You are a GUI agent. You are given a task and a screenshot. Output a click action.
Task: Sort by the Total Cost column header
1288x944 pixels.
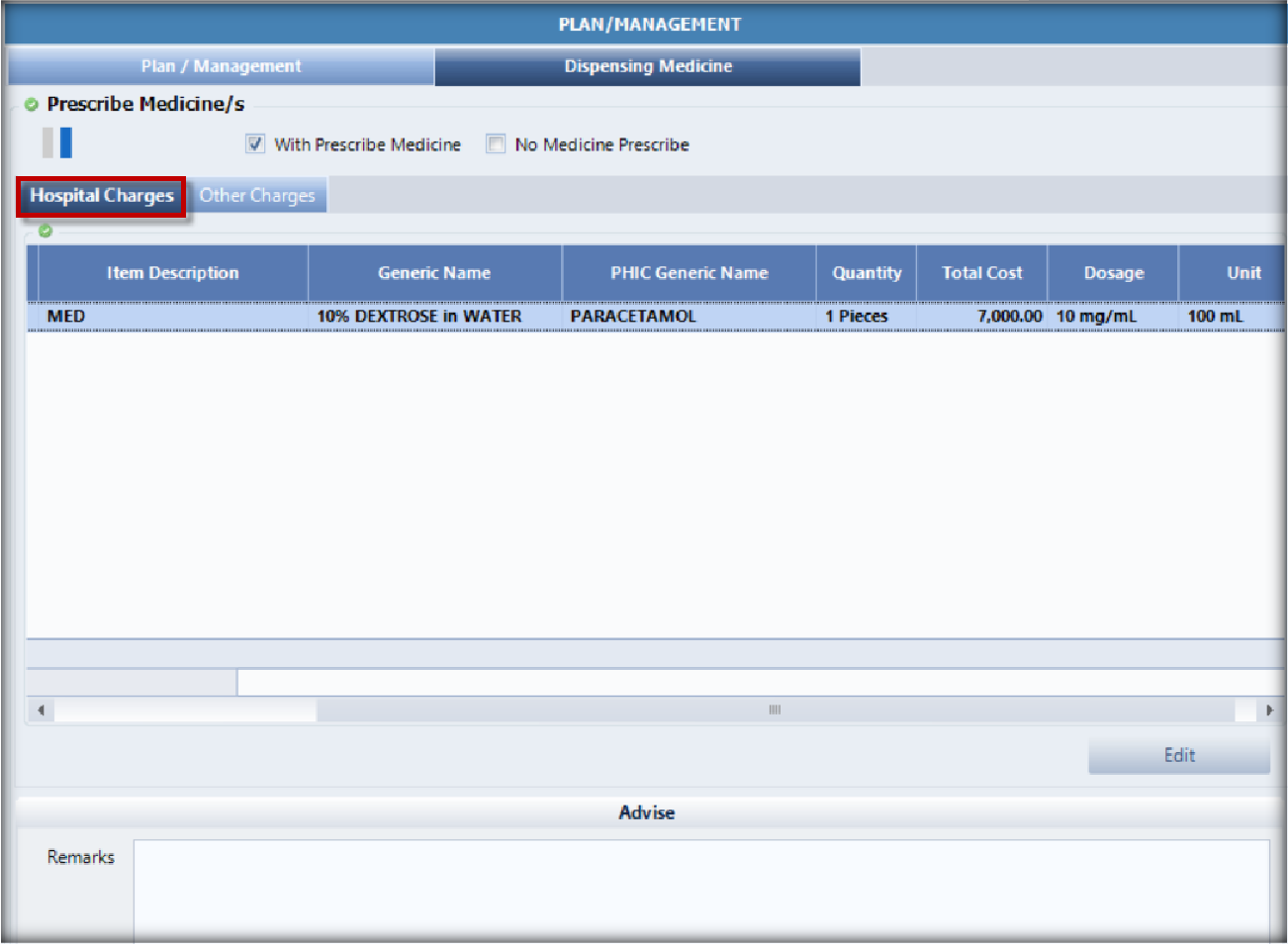[981, 273]
